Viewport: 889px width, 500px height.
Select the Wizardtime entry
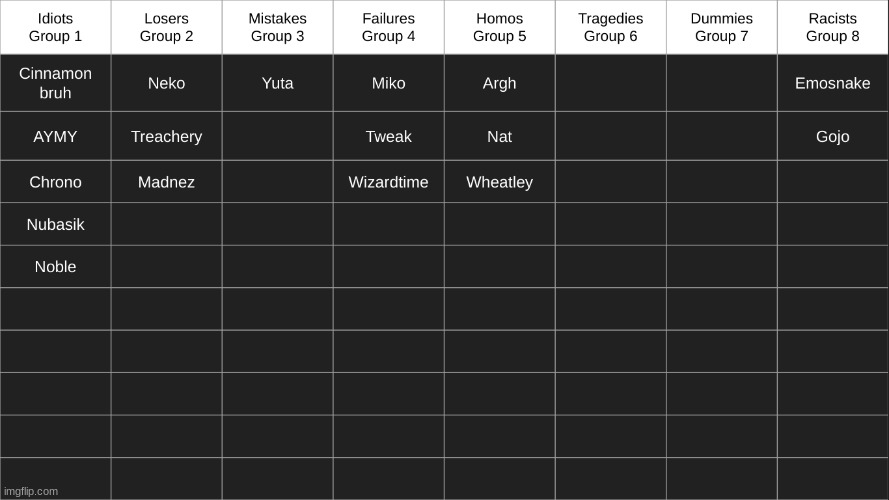pos(388,182)
